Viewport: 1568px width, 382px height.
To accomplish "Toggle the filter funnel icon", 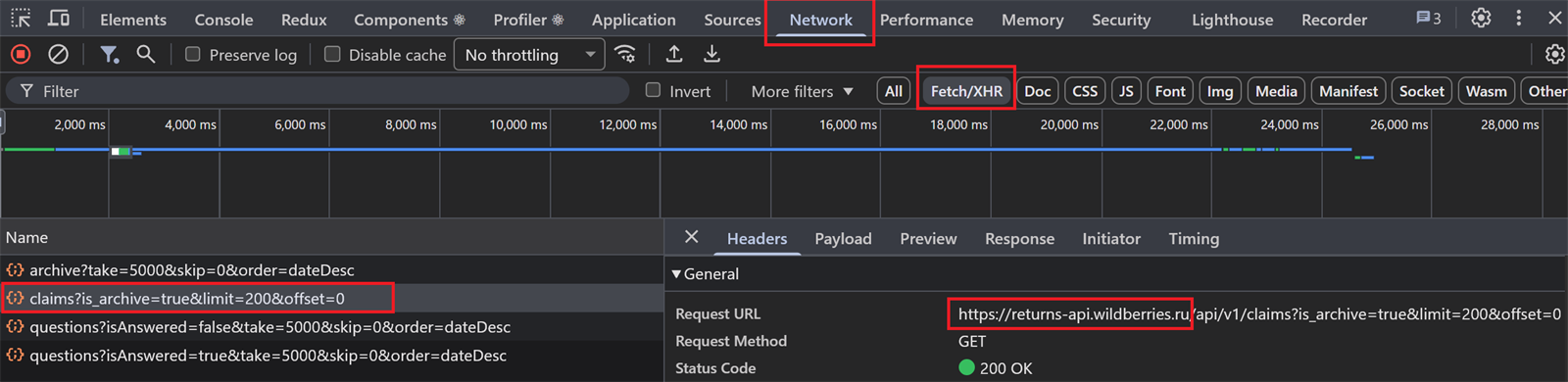I will click(110, 55).
